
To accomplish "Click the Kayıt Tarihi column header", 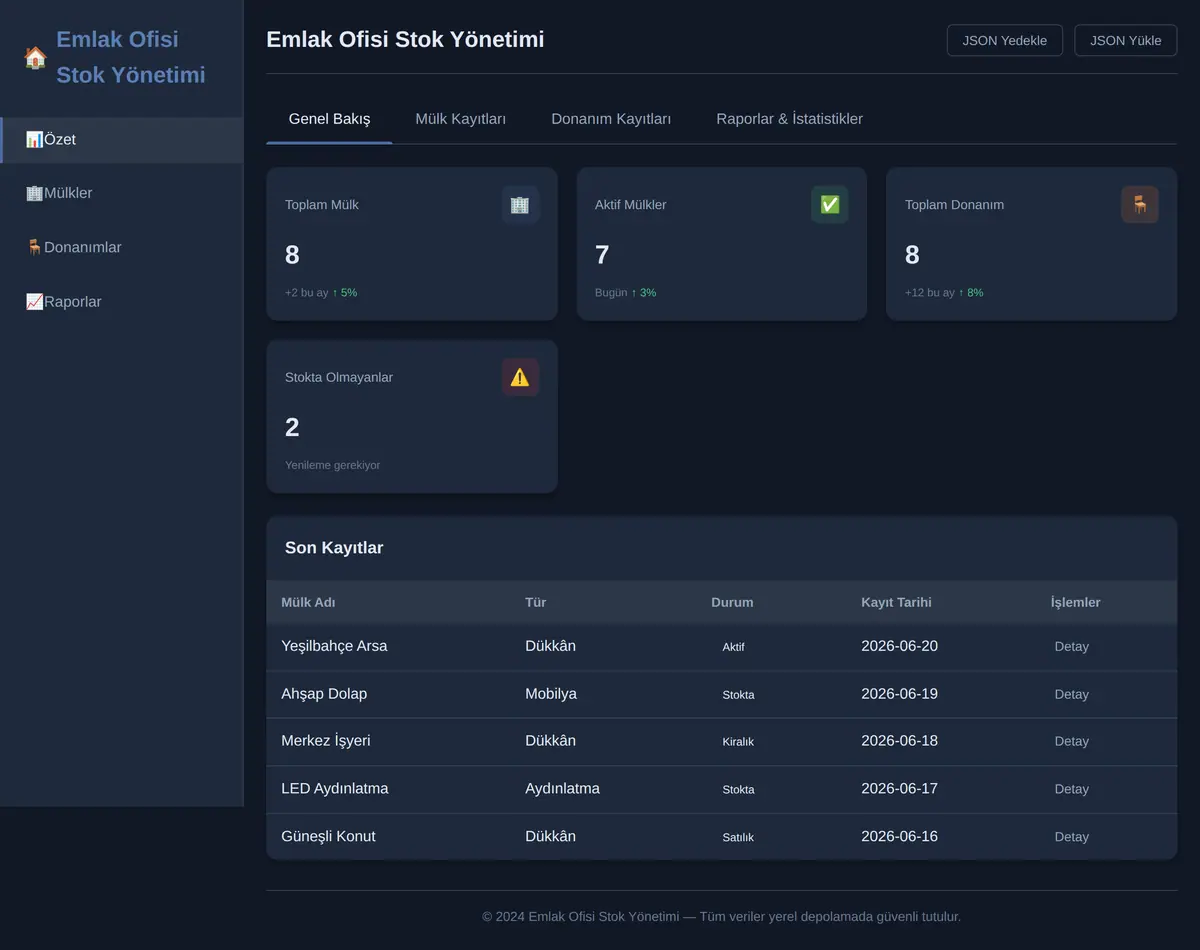I will coord(896,603).
